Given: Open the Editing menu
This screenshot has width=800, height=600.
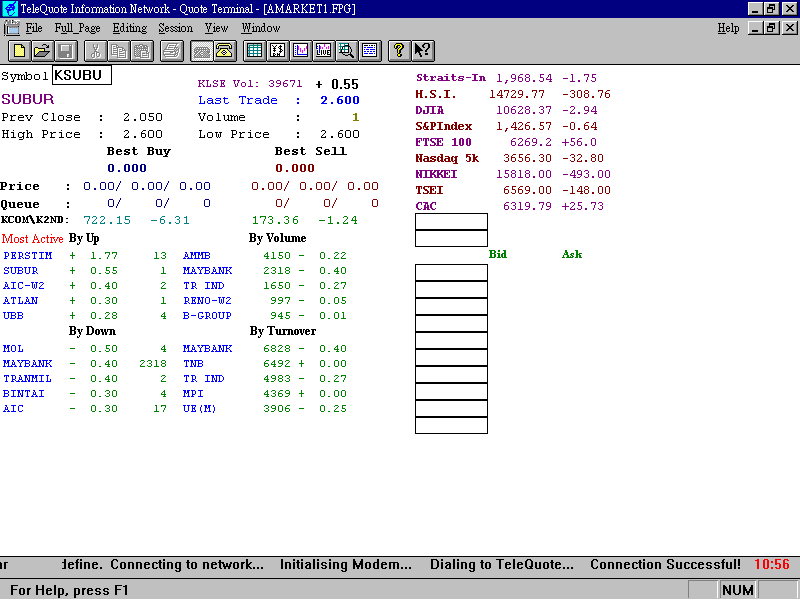Looking at the screenshot, I should 130,28.
